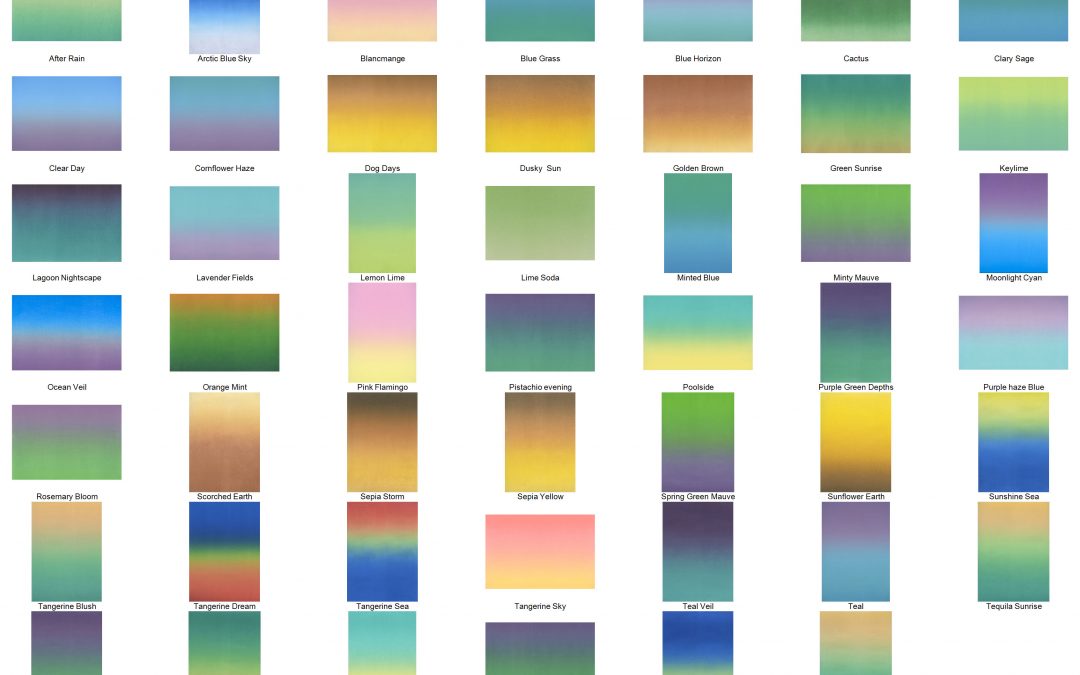Pick the Tequila Sunrise gradient
This screenshot has height=675, width=1080.
pyautogui.click(x=1013, y=551)
